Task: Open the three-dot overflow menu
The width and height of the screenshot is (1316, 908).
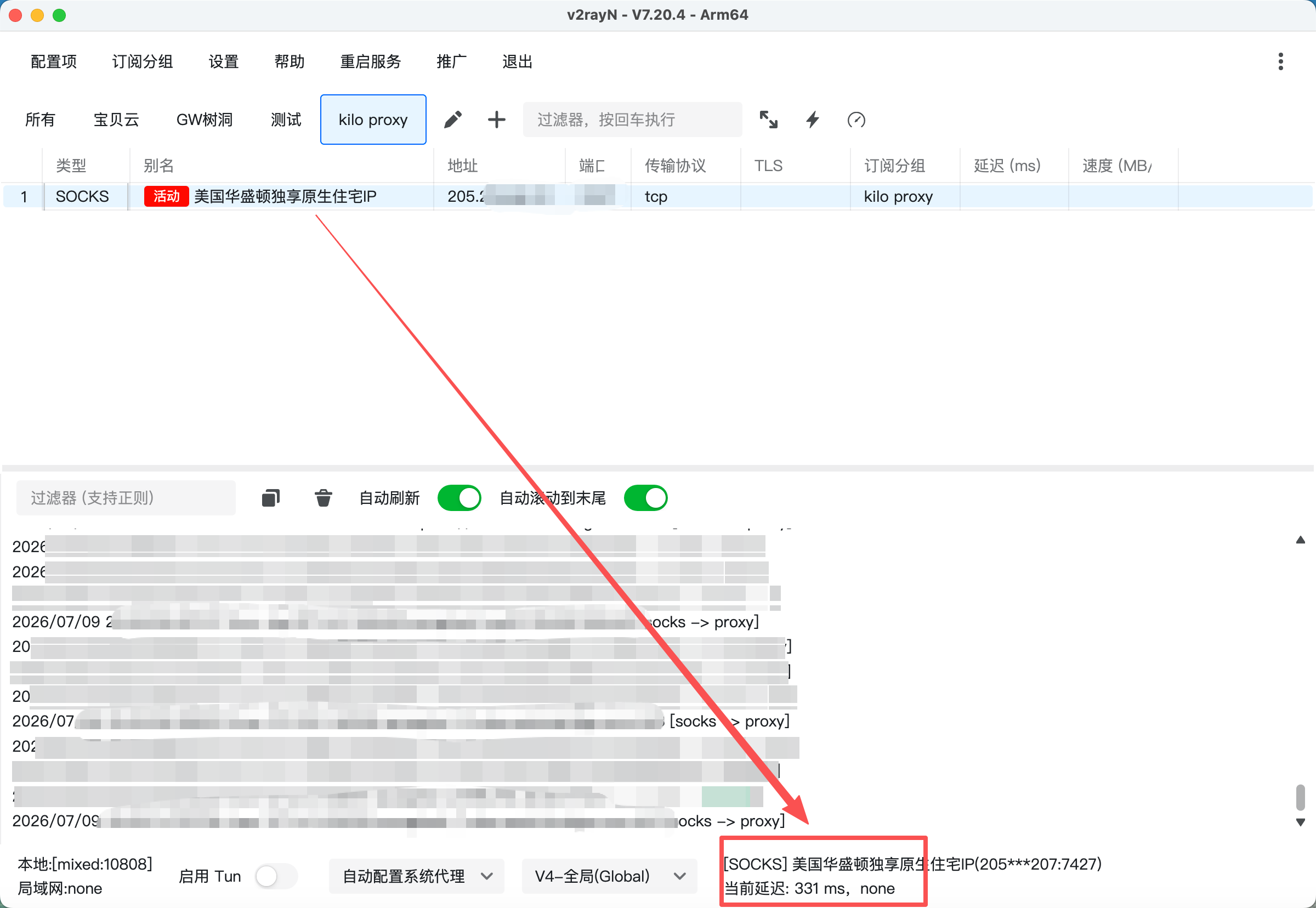Action: pyautogui.click(x=1280, y=61)
